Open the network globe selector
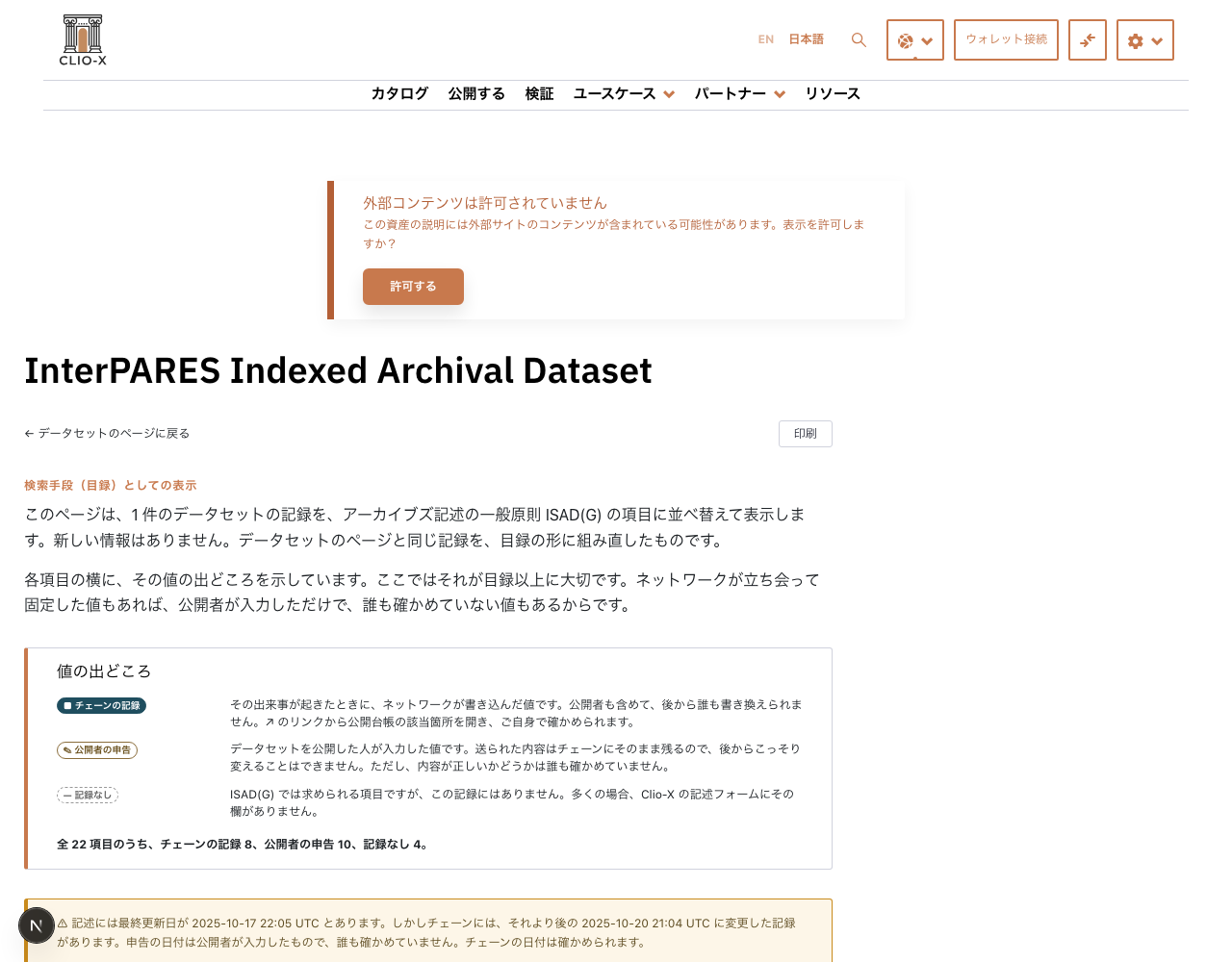The height and width of the screenshot is (962, 1232). pos(915,40)
